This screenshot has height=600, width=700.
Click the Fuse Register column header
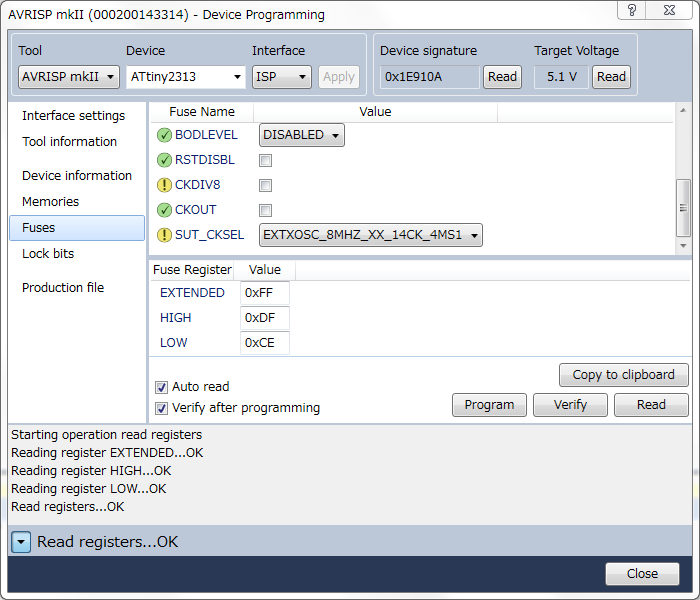(x=192, y=270)
